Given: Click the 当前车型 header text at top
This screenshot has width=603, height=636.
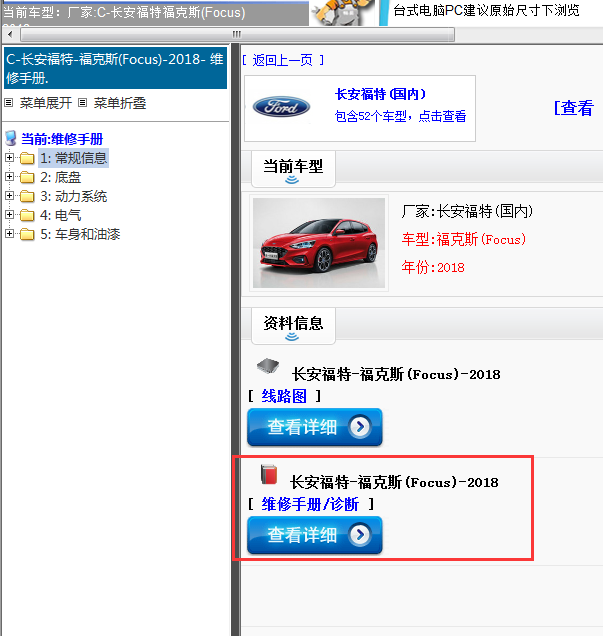Looking at the screenshot, I should click(124, 13).
